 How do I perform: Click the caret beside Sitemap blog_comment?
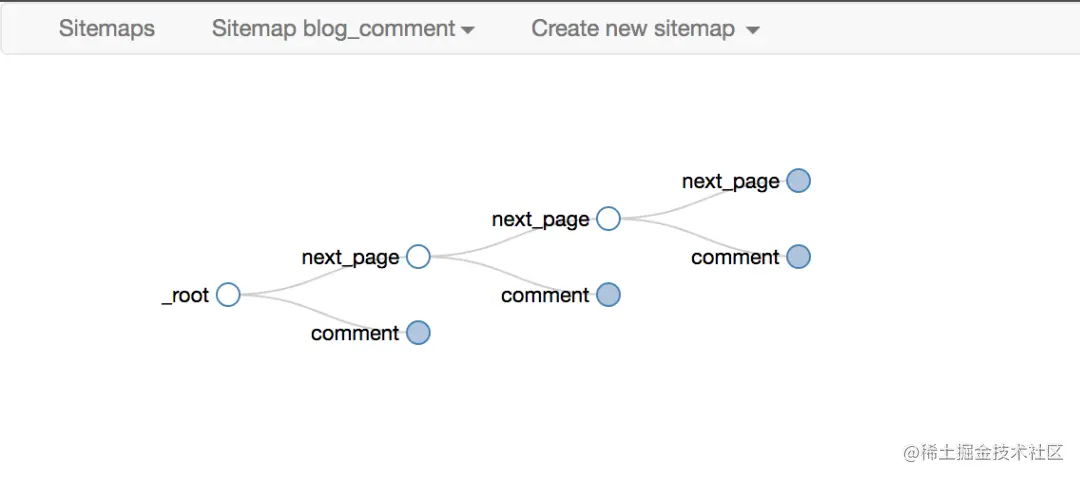[467, 31]
